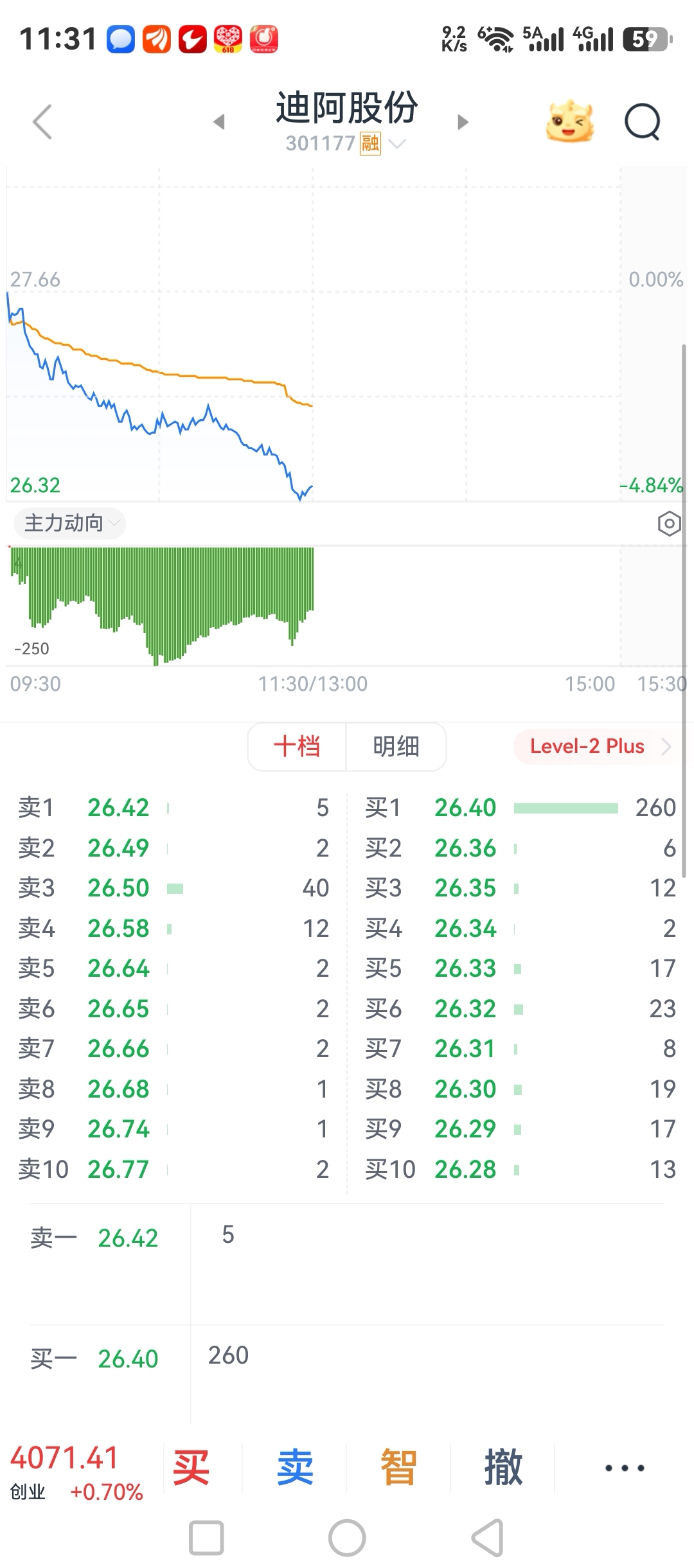
Task: Tap the red 买 buy button
Action: click(x=191, y=1468)
